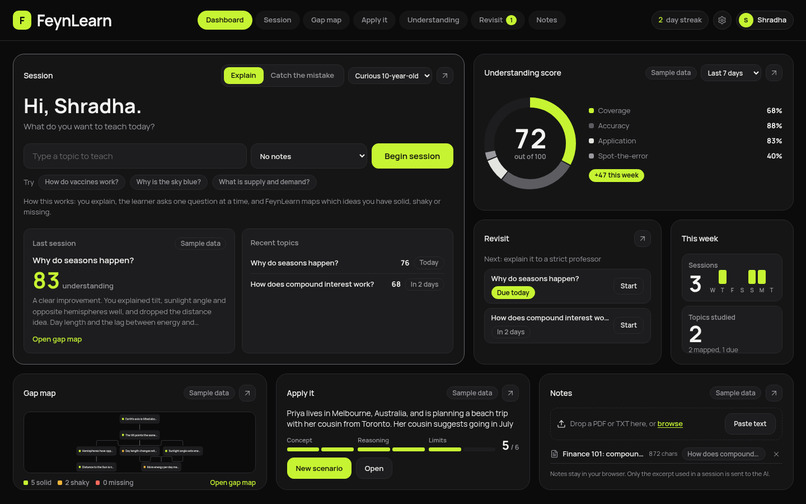Click the Gap map preview thumbnail
806x504 pixels.
(x=139, y=442)
